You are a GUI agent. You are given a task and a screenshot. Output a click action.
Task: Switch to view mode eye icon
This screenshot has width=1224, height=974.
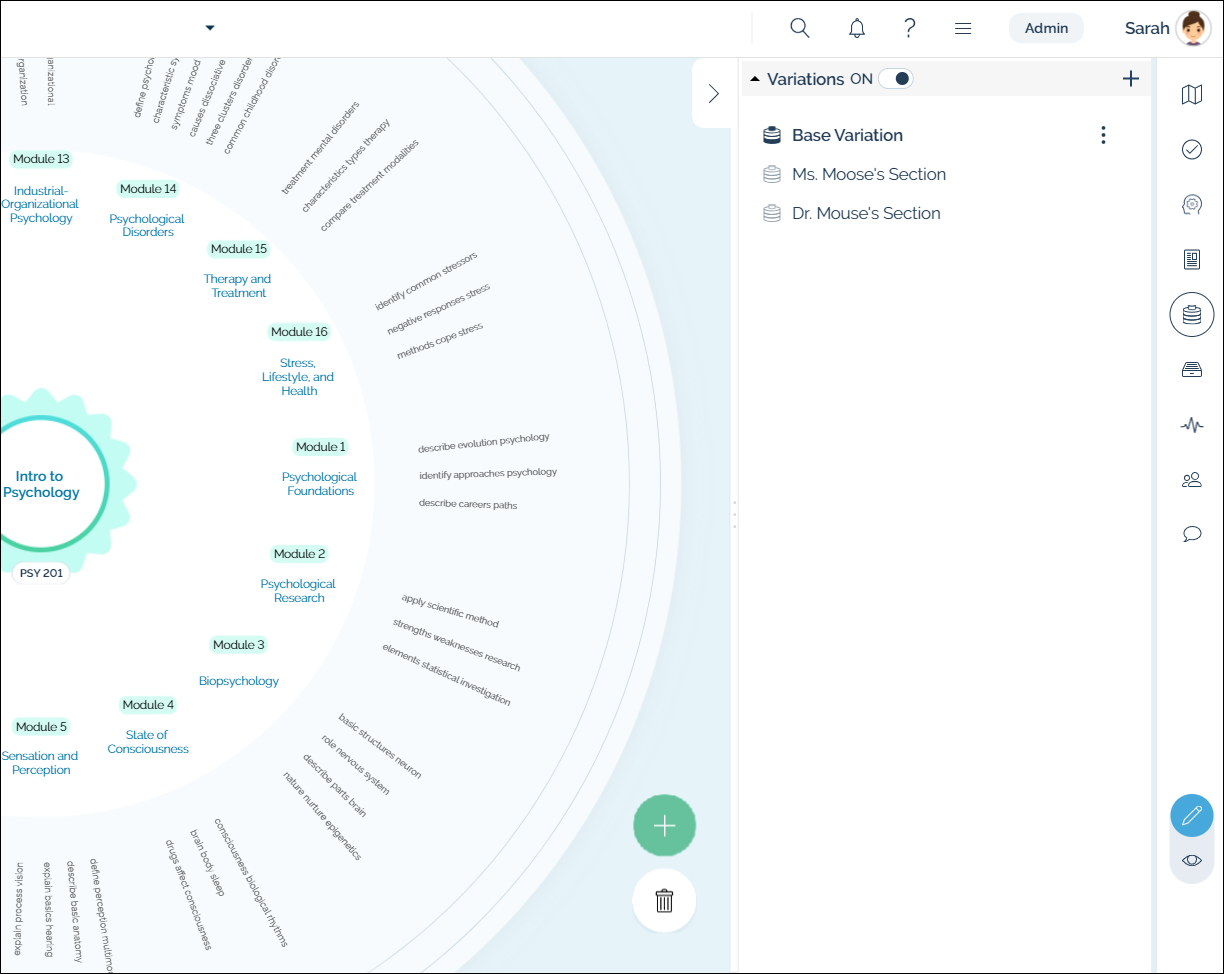pyautogui.click(x=1191, y=860)
